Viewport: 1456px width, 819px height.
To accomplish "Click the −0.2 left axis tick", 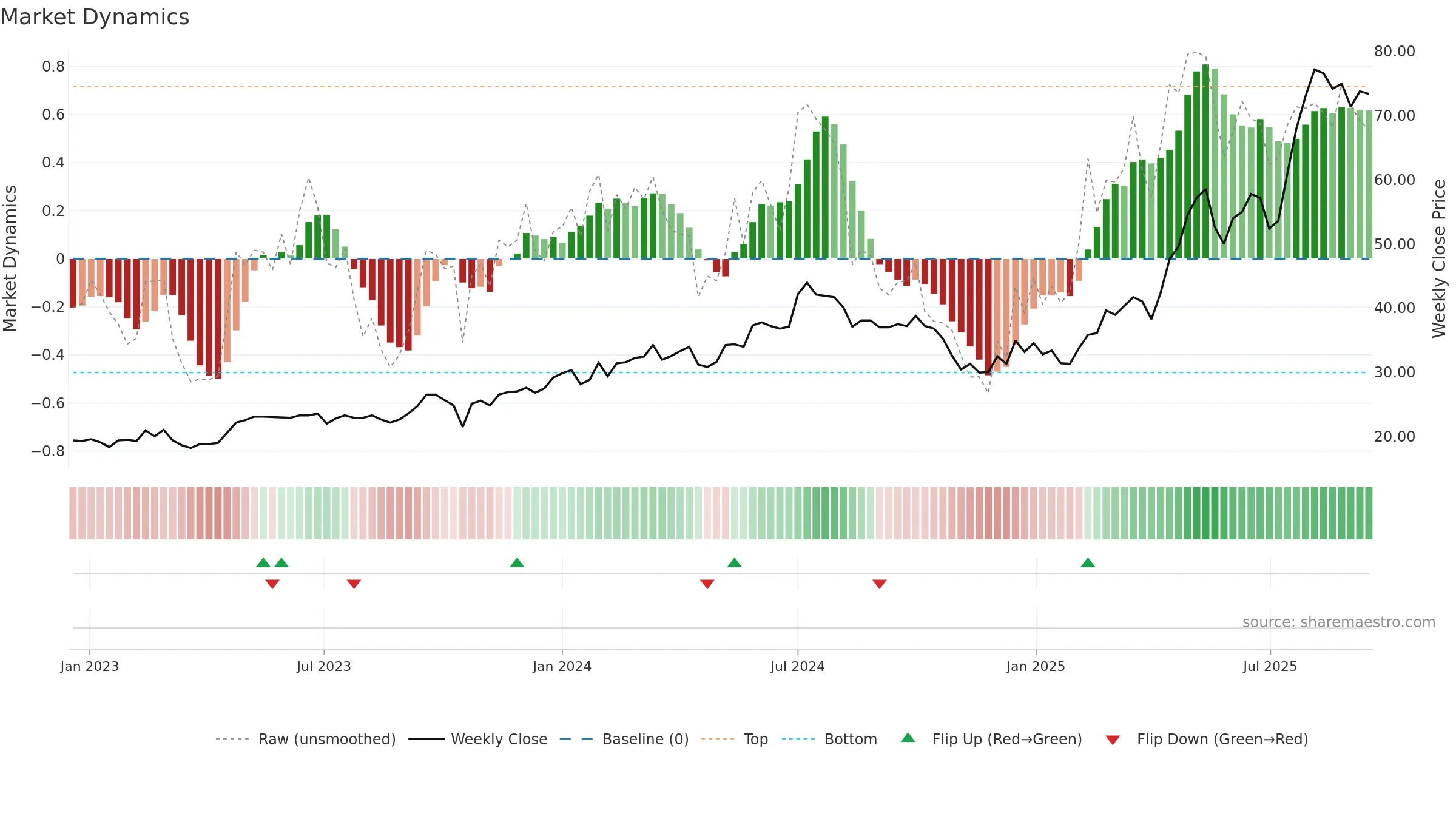I will click(48, 306).
